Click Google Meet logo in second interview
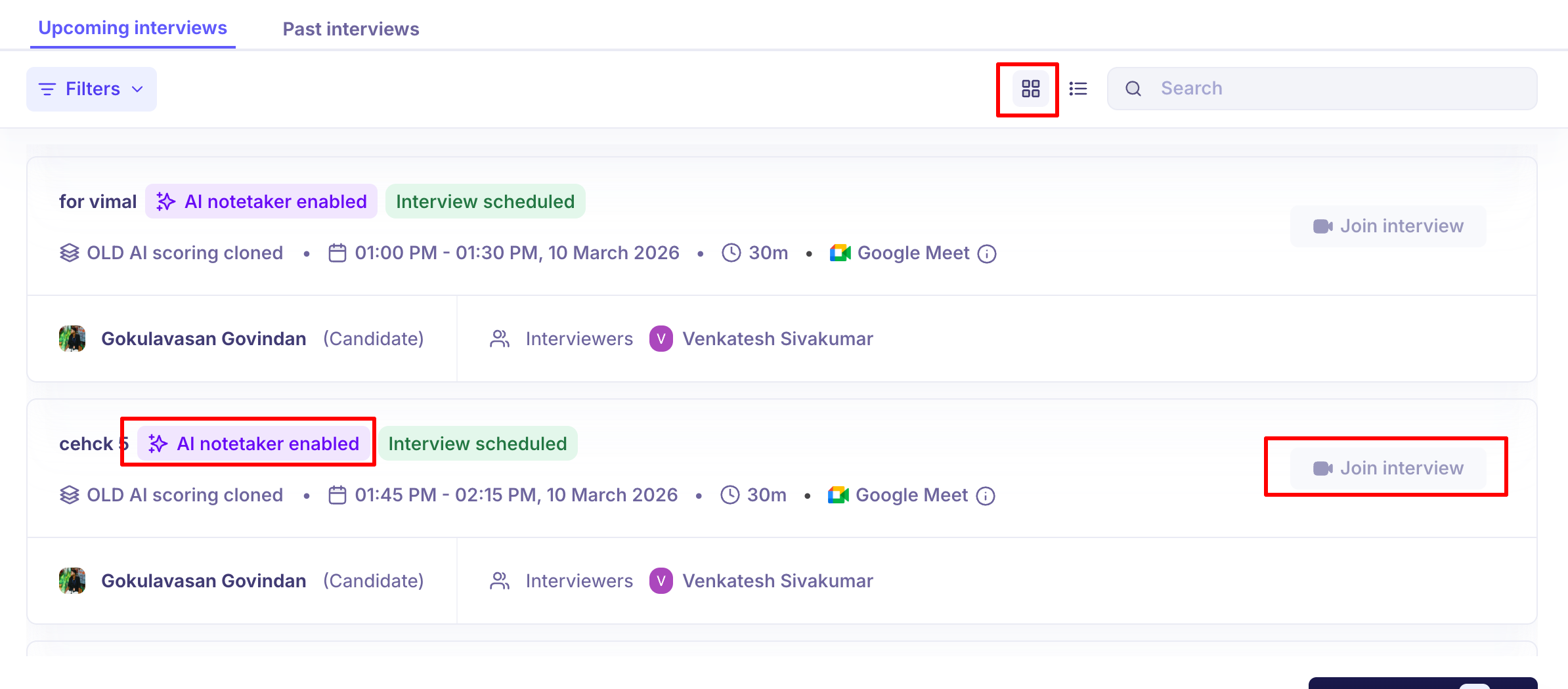Viewport: 1568px width, 689px height. [x=838, y=495]
